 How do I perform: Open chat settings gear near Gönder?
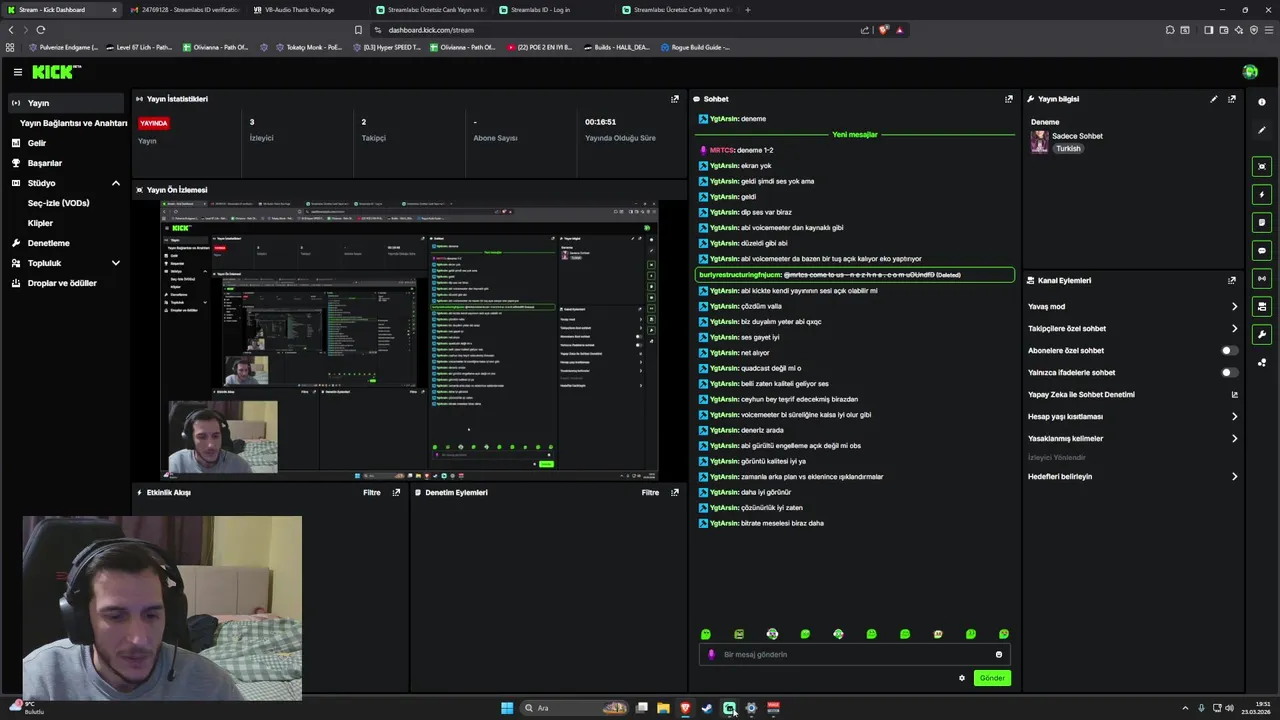tap(962, 678)
